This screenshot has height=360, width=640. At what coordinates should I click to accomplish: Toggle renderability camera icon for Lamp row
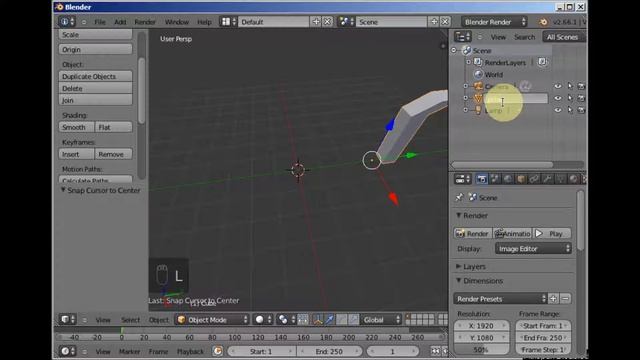point(581,110)
